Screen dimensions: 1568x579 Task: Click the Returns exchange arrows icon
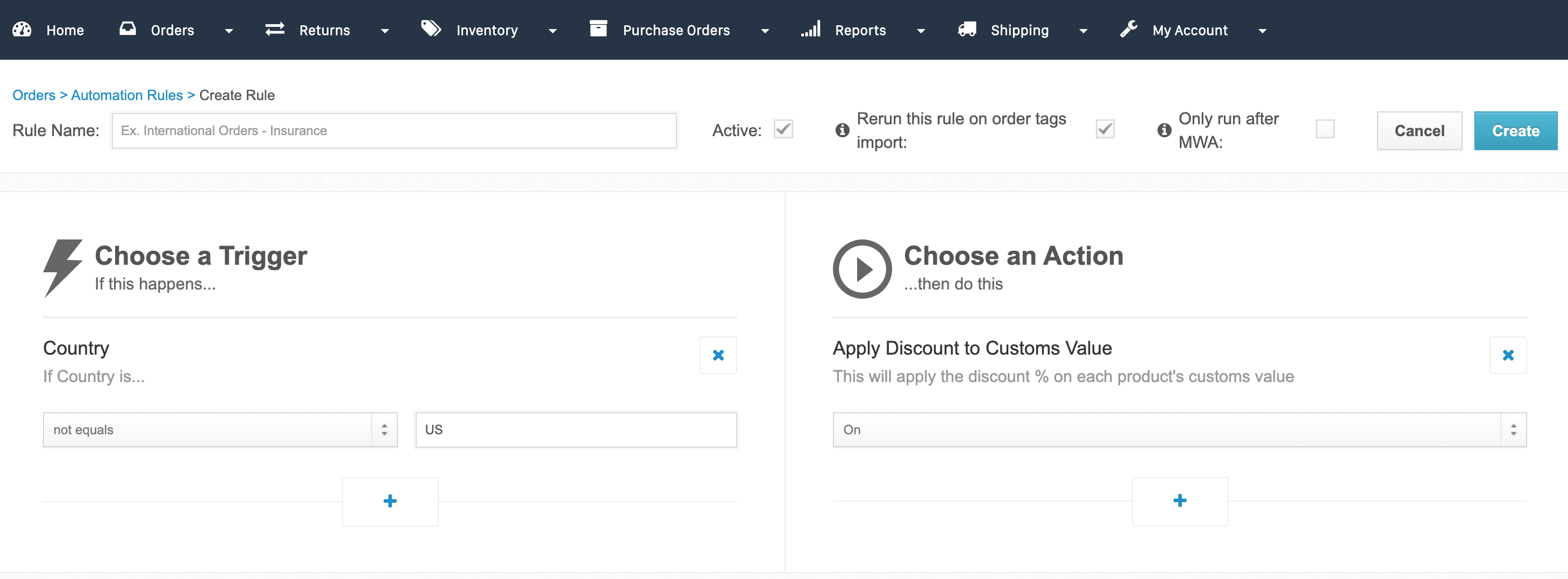[x=275, y=29]
